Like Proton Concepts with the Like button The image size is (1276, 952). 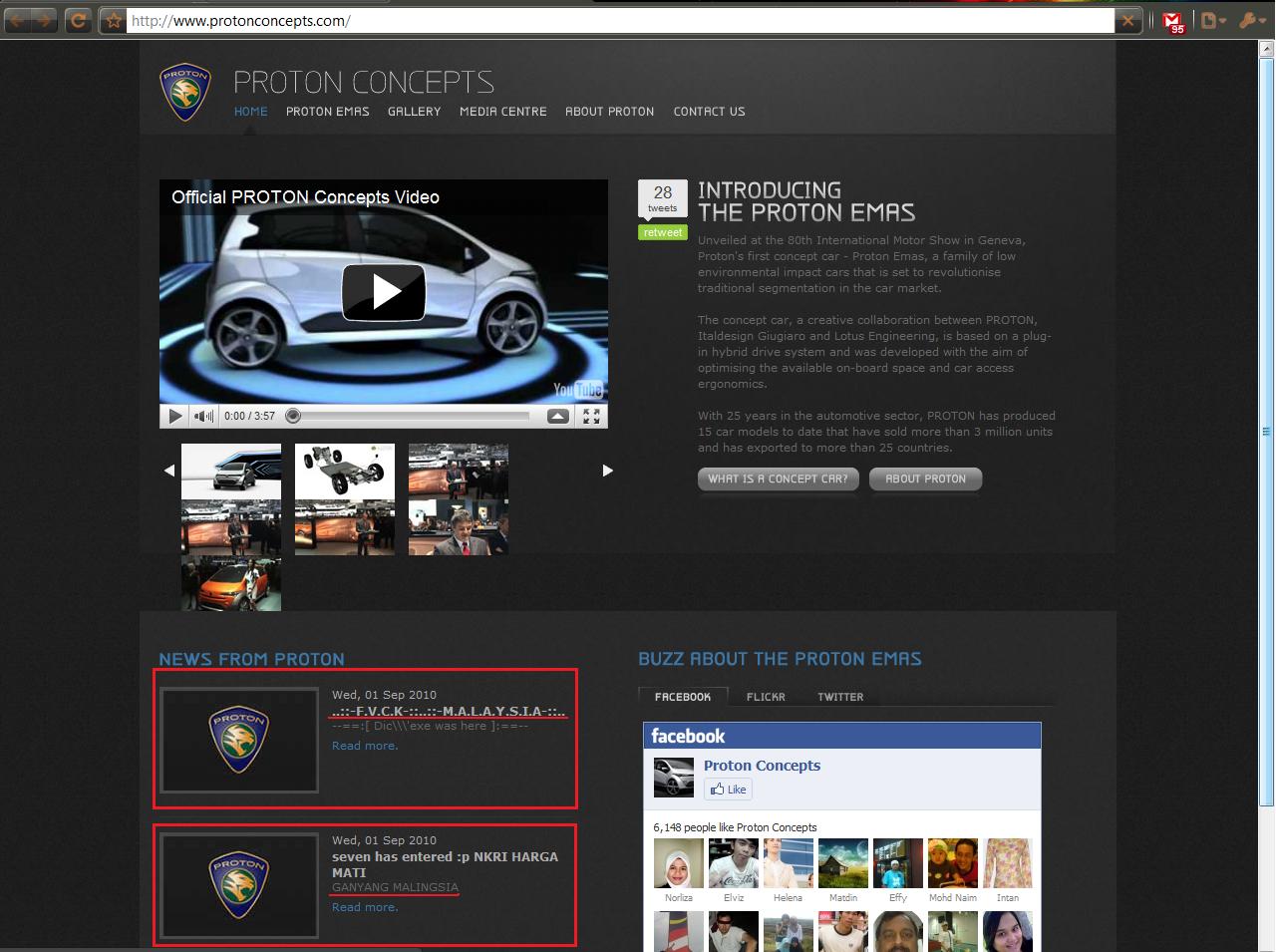(x=728, y=790)
